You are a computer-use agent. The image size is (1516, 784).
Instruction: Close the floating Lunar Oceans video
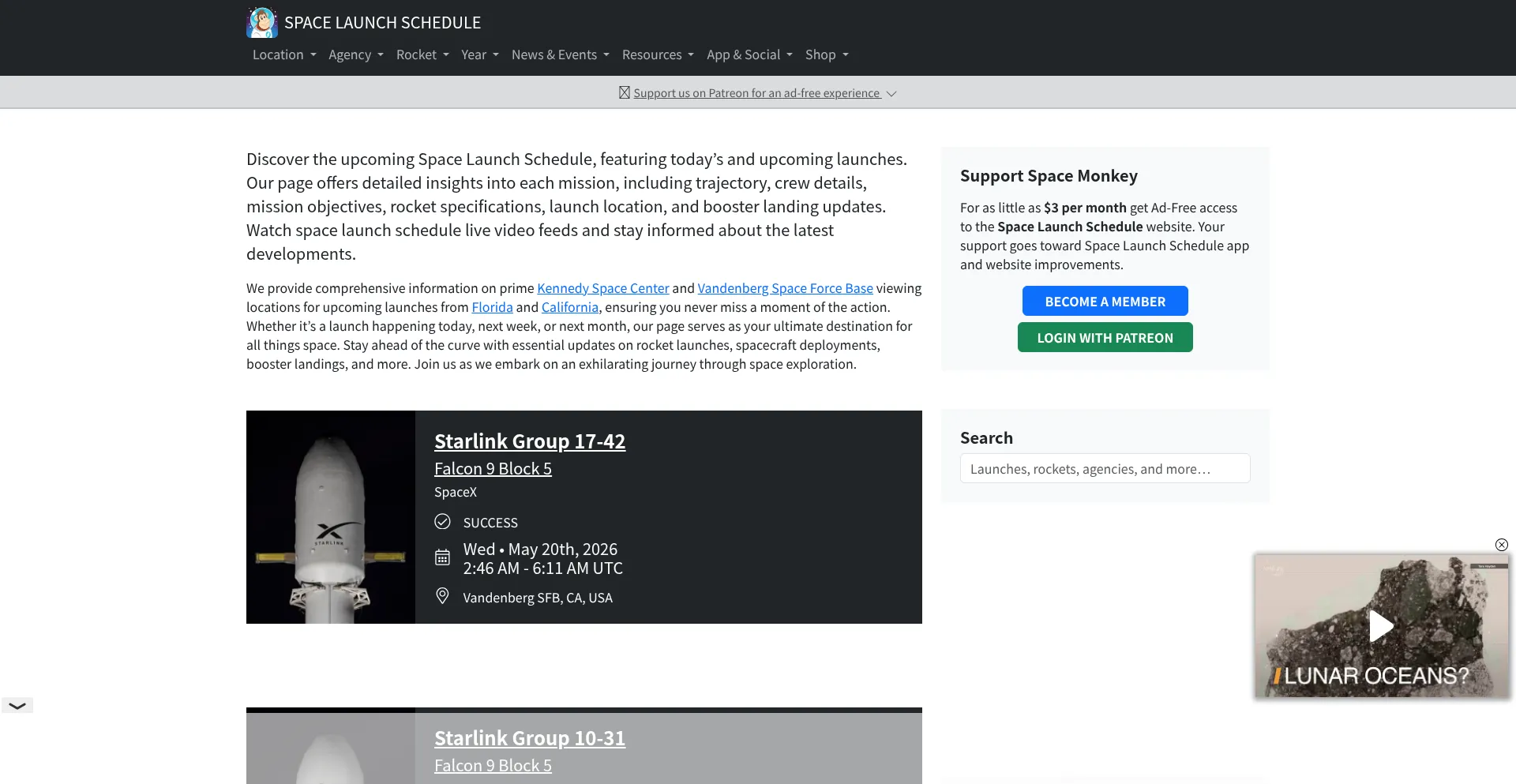point(1502,545)
